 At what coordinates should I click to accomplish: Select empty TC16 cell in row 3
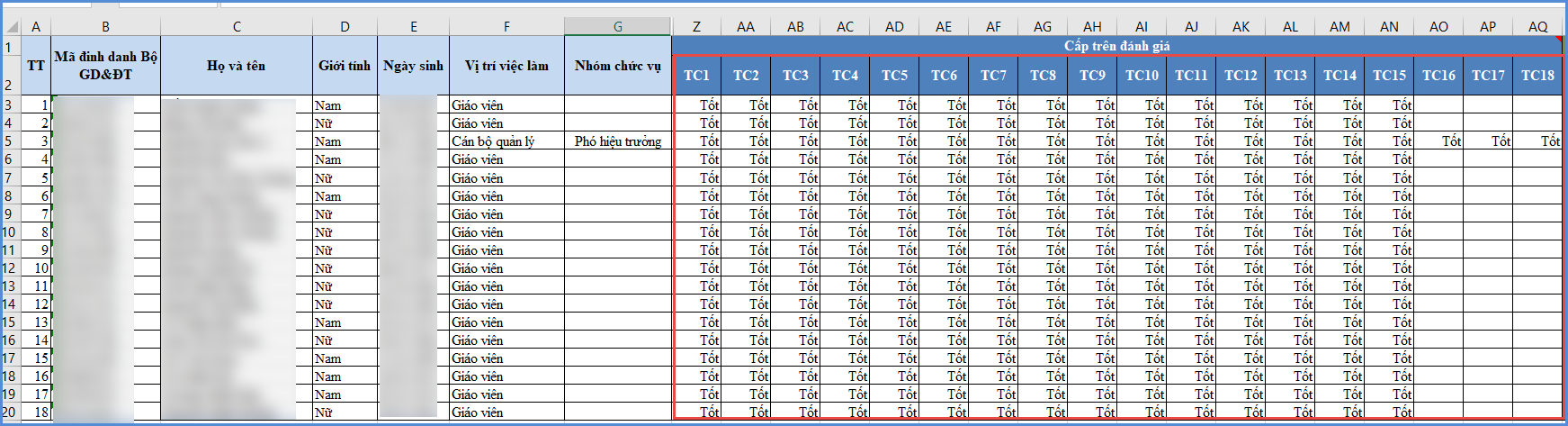coord(1438,105)
